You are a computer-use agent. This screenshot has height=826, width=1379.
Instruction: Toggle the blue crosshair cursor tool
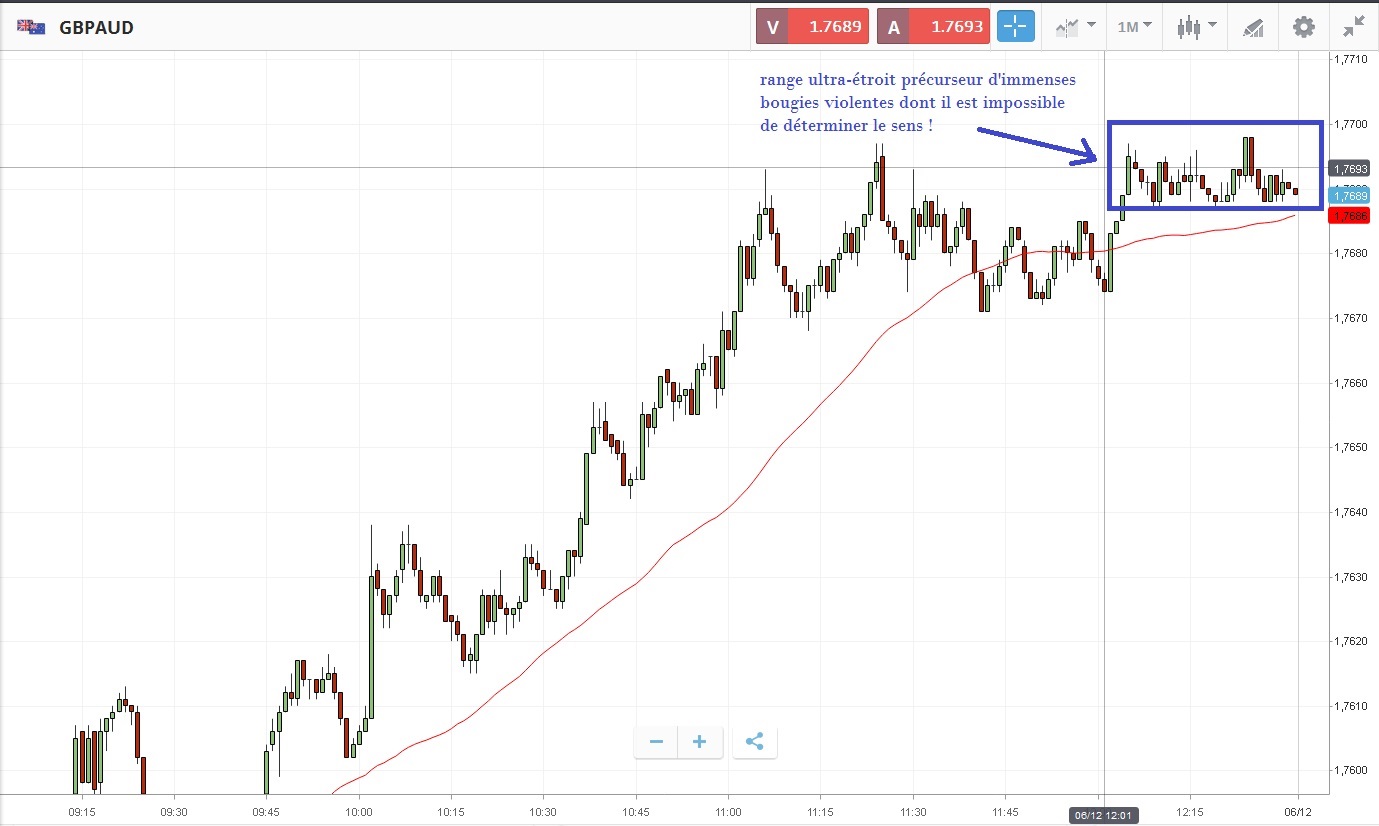click(1015, 27)
